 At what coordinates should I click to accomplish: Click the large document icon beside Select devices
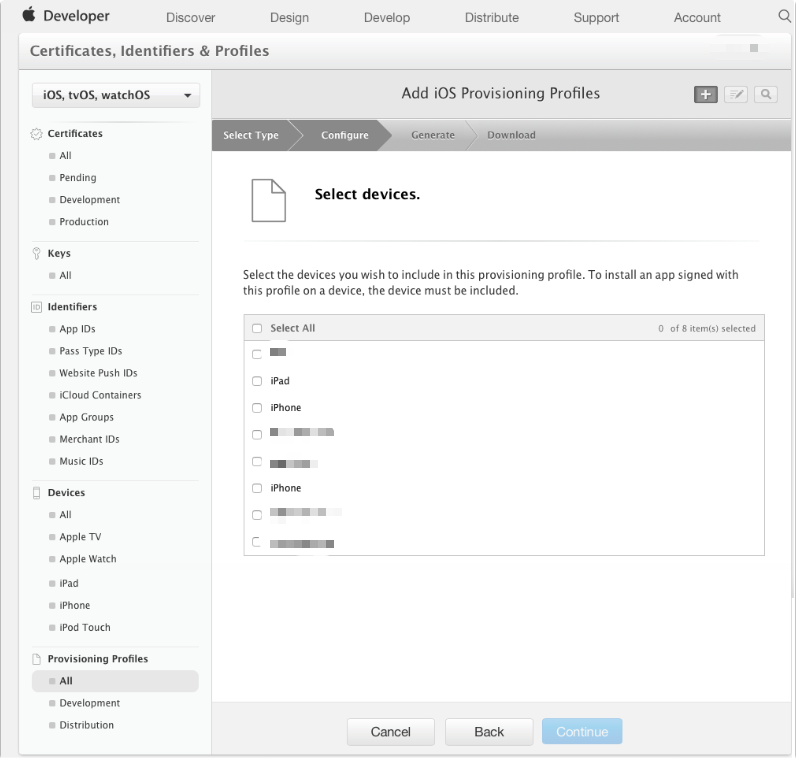(269, 201)
